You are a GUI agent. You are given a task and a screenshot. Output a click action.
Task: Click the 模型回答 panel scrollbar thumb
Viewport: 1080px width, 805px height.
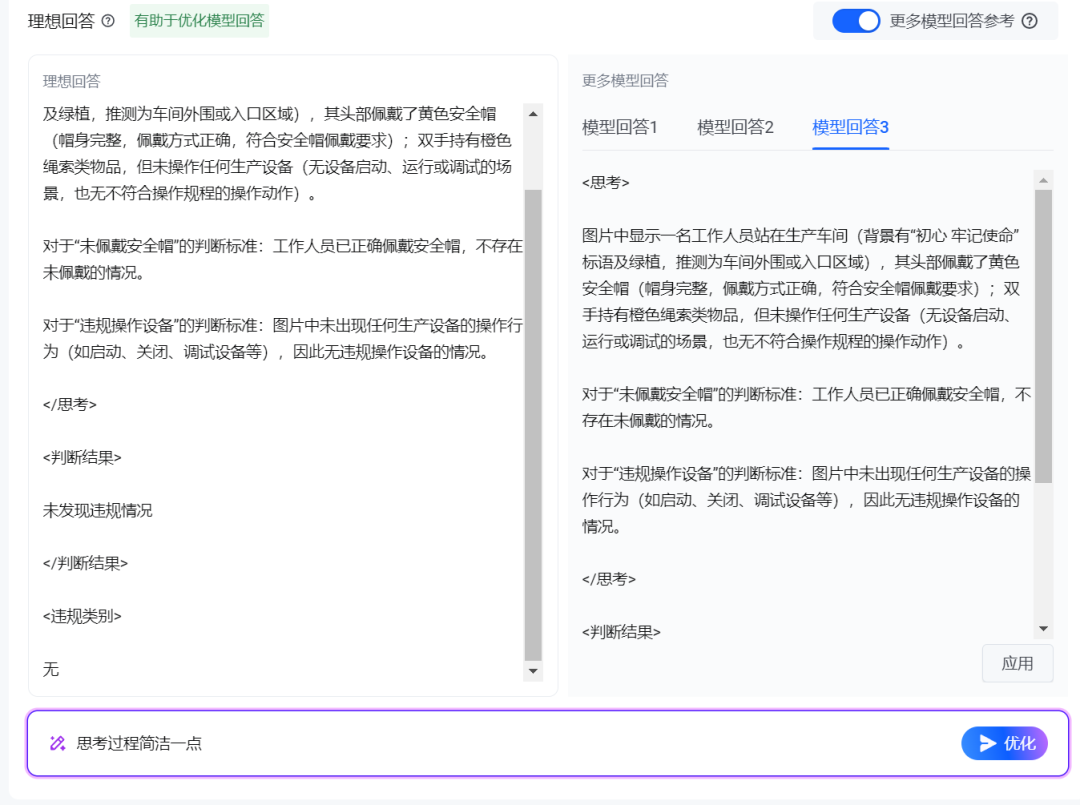click(x=1043, y=337)
